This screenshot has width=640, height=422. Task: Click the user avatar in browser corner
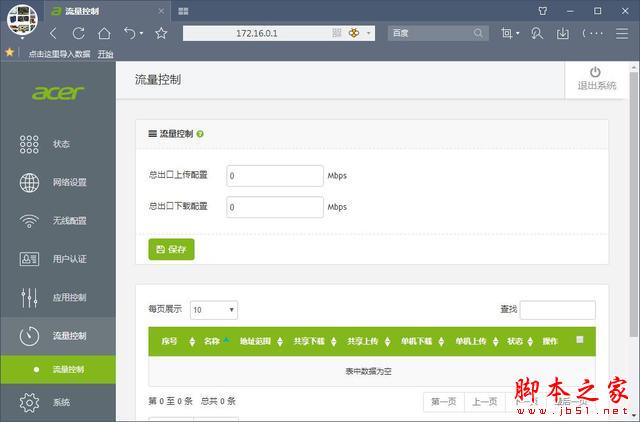22,20
